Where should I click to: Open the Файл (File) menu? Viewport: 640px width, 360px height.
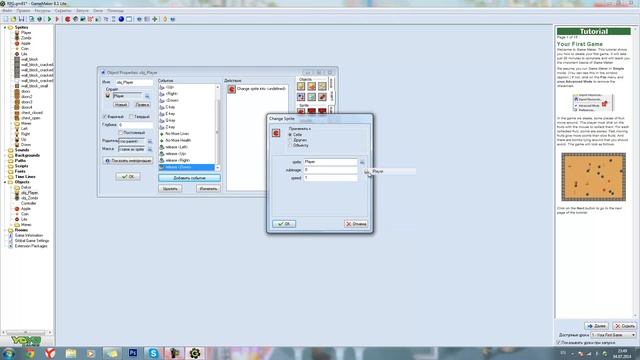tap(7, 11)
